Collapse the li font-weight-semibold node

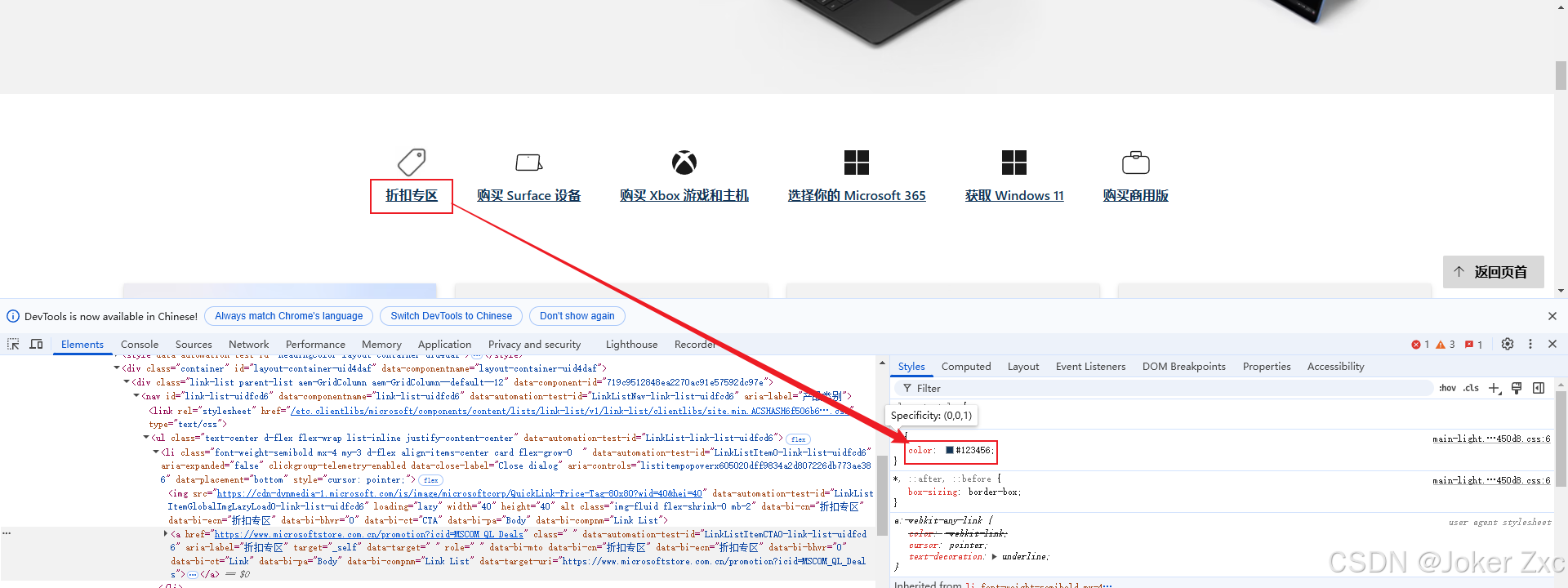(x=156, y=452)
